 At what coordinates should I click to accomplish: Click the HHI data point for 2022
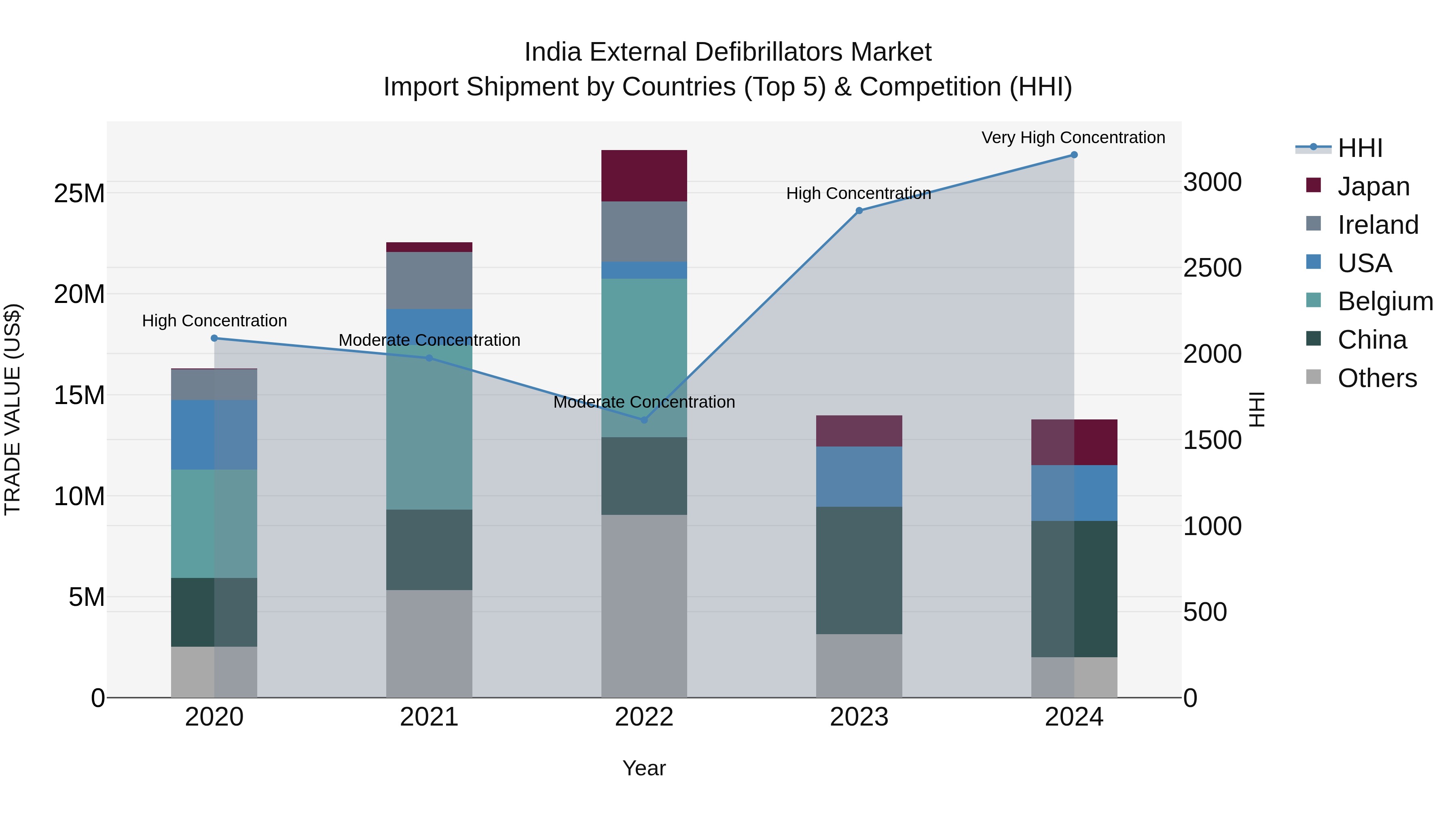point(644,420)
